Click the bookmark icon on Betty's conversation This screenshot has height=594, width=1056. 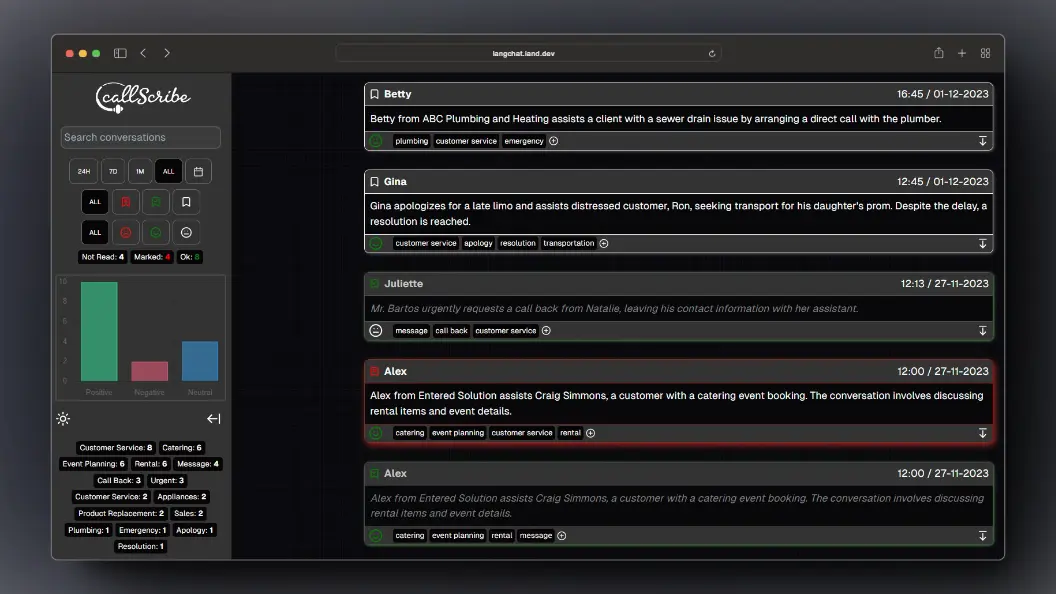point(375,94)
